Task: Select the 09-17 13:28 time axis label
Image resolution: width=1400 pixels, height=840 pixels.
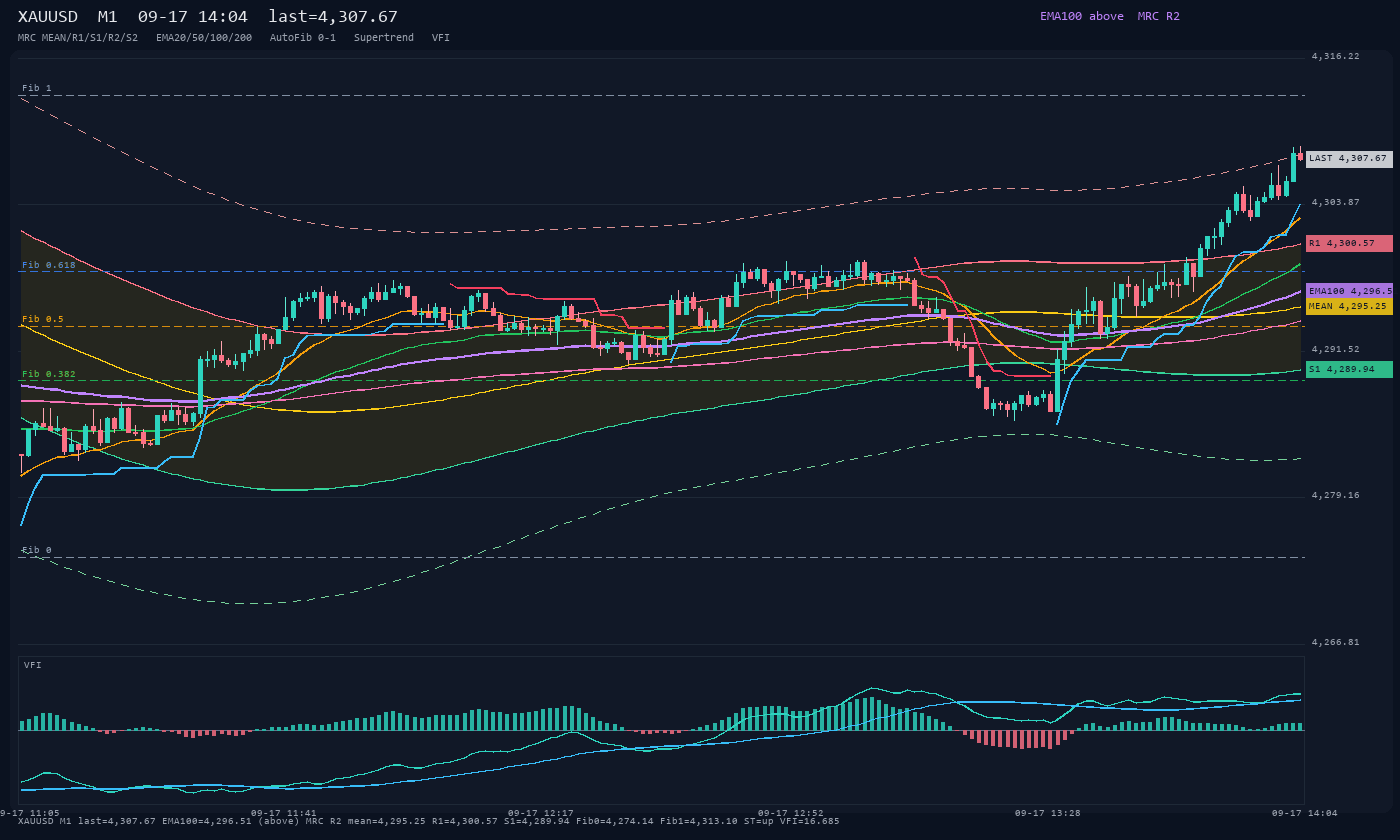Action: (1048, 813)
